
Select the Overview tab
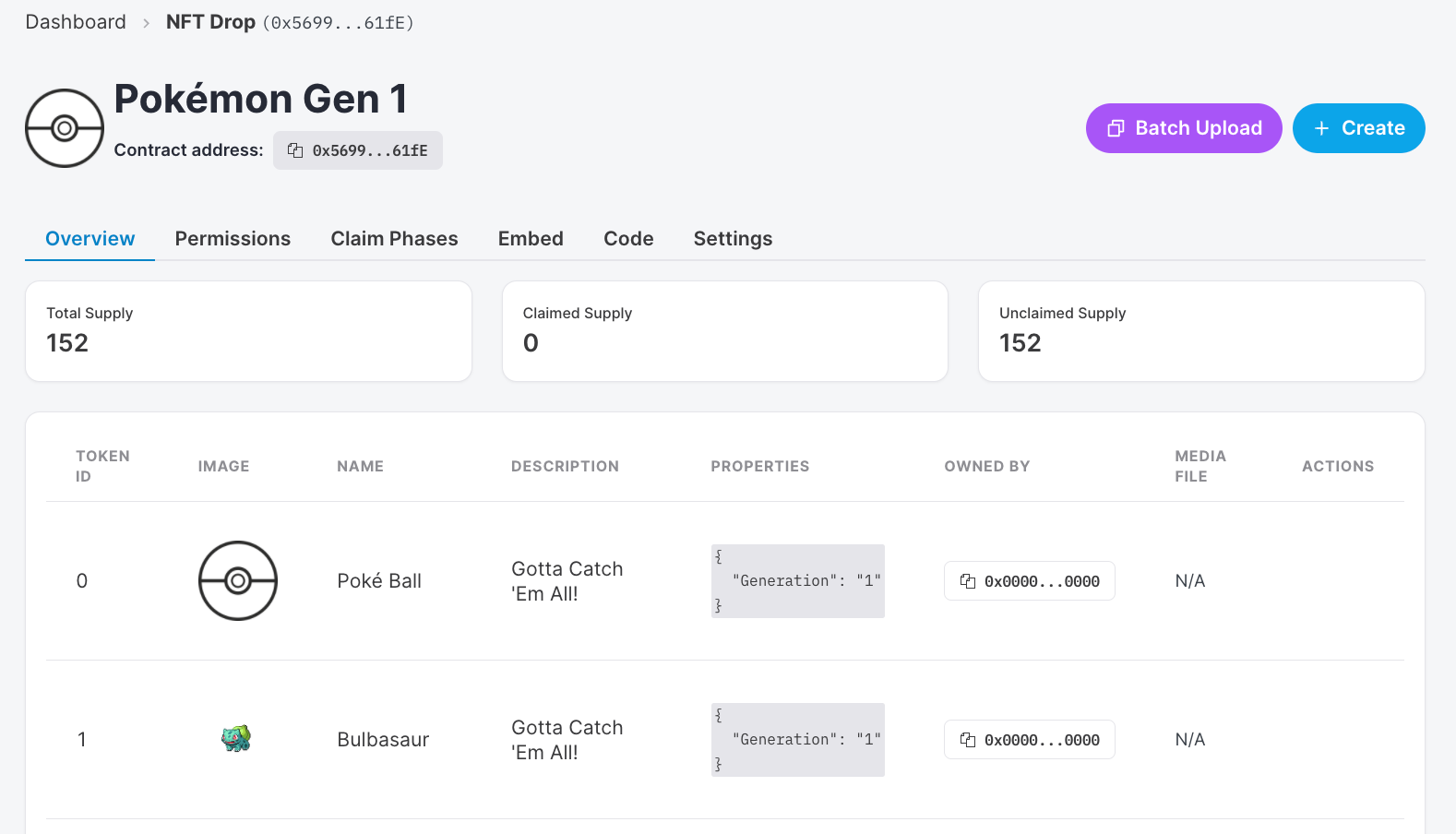[90, 239]
